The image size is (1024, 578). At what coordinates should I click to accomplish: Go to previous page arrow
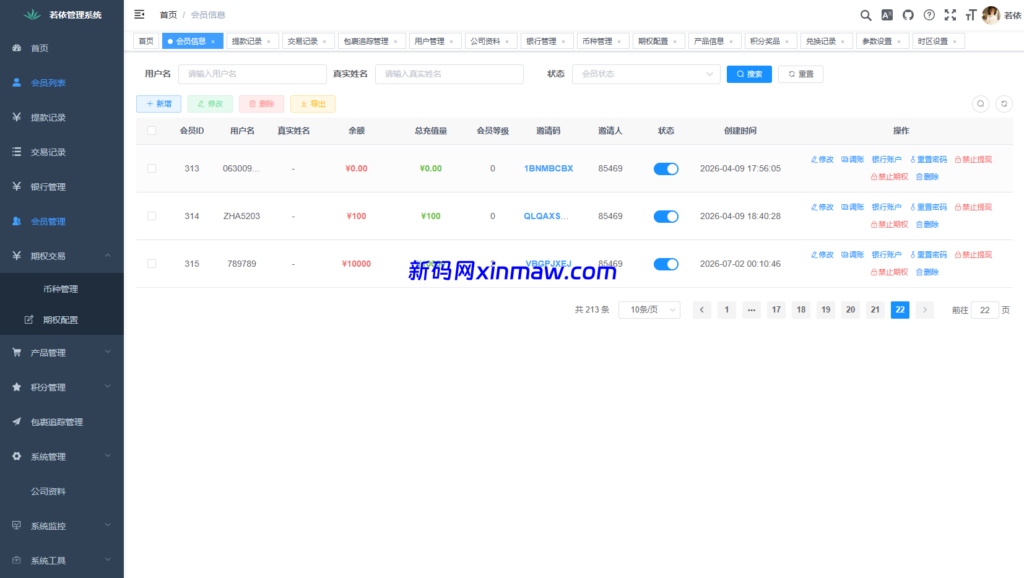click(702, 310)
